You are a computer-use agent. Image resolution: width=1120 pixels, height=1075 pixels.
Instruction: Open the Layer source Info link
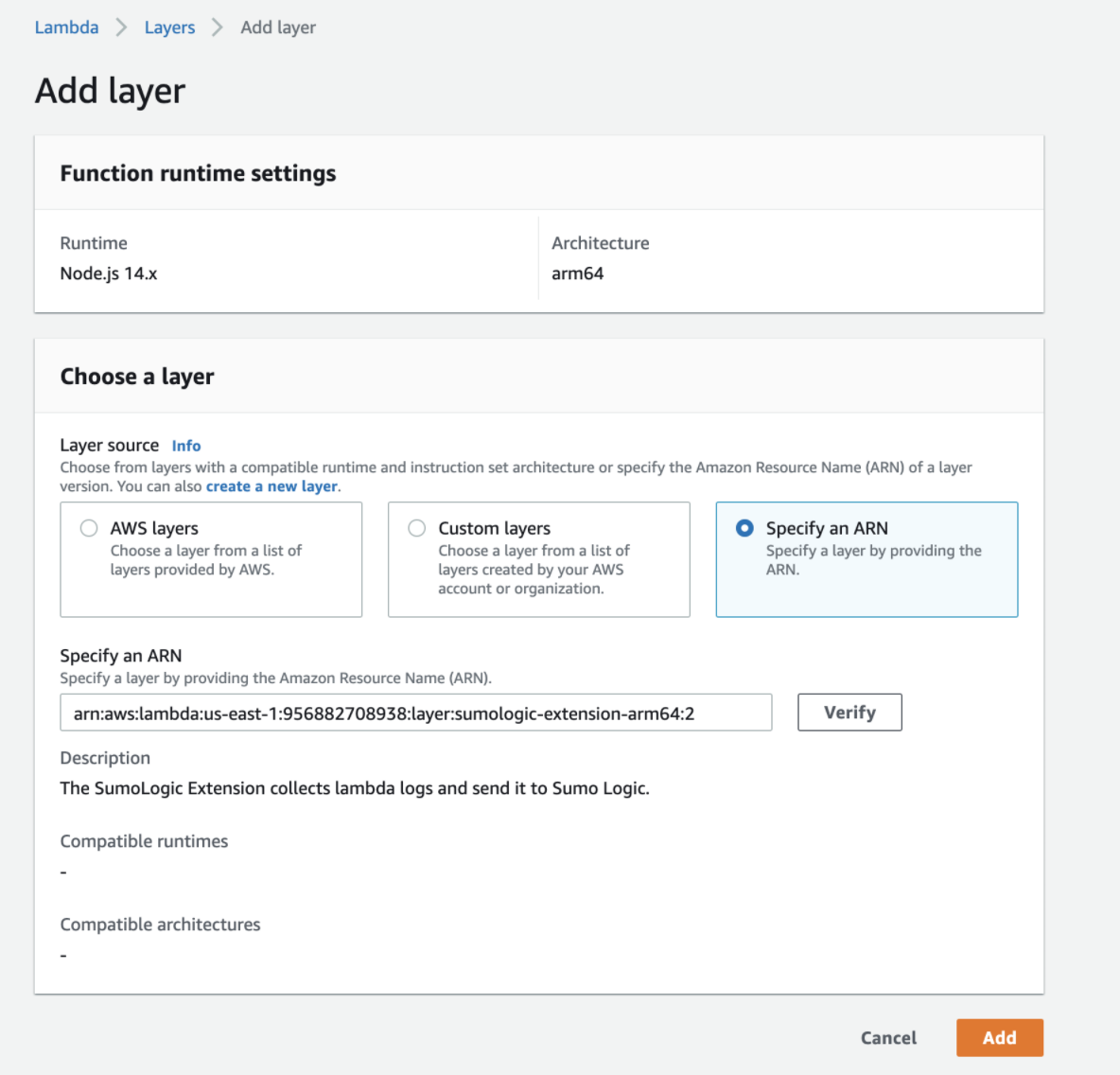pyautogui.click(x=186, y=446)
